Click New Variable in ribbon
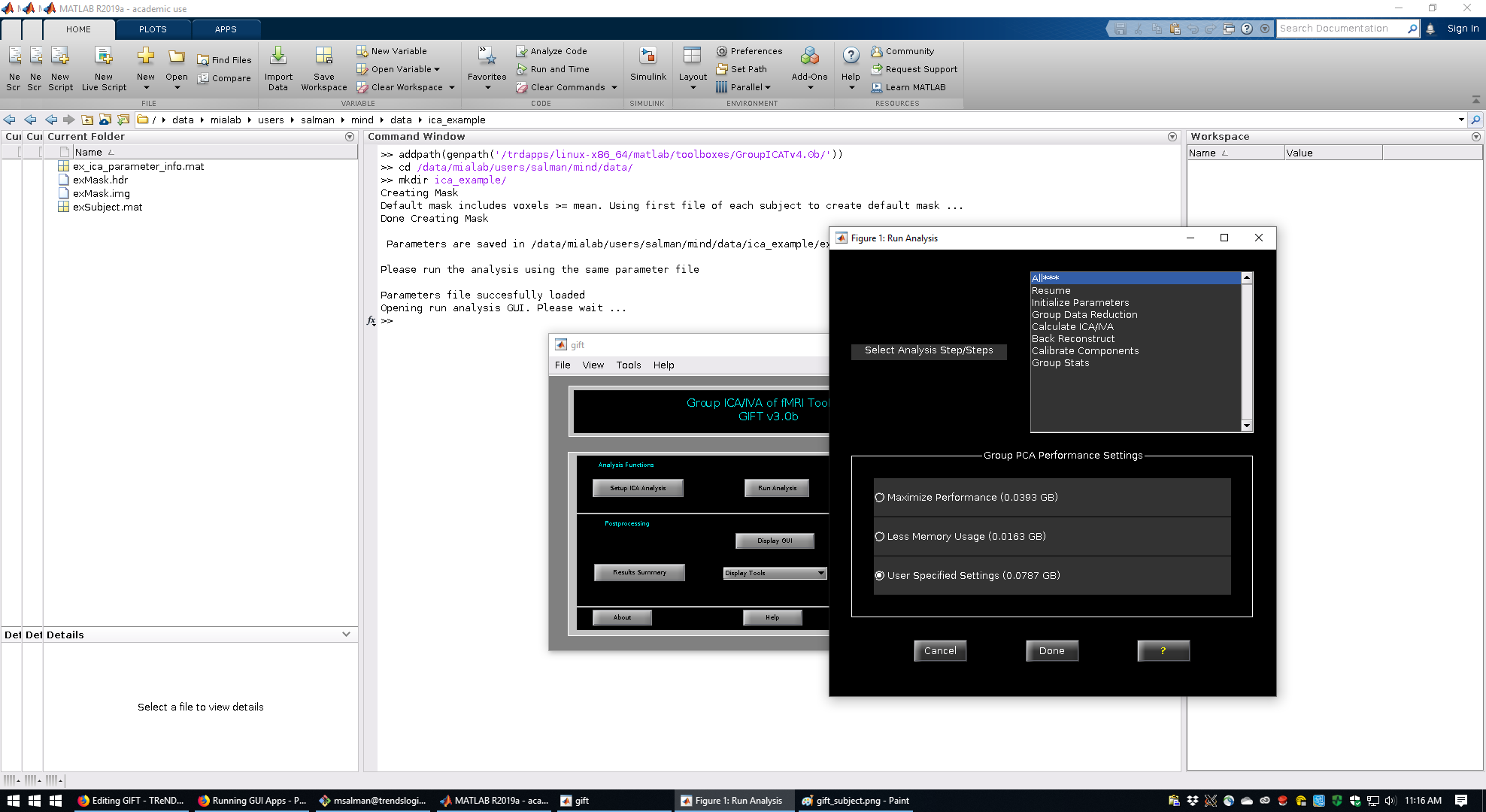 392,51
